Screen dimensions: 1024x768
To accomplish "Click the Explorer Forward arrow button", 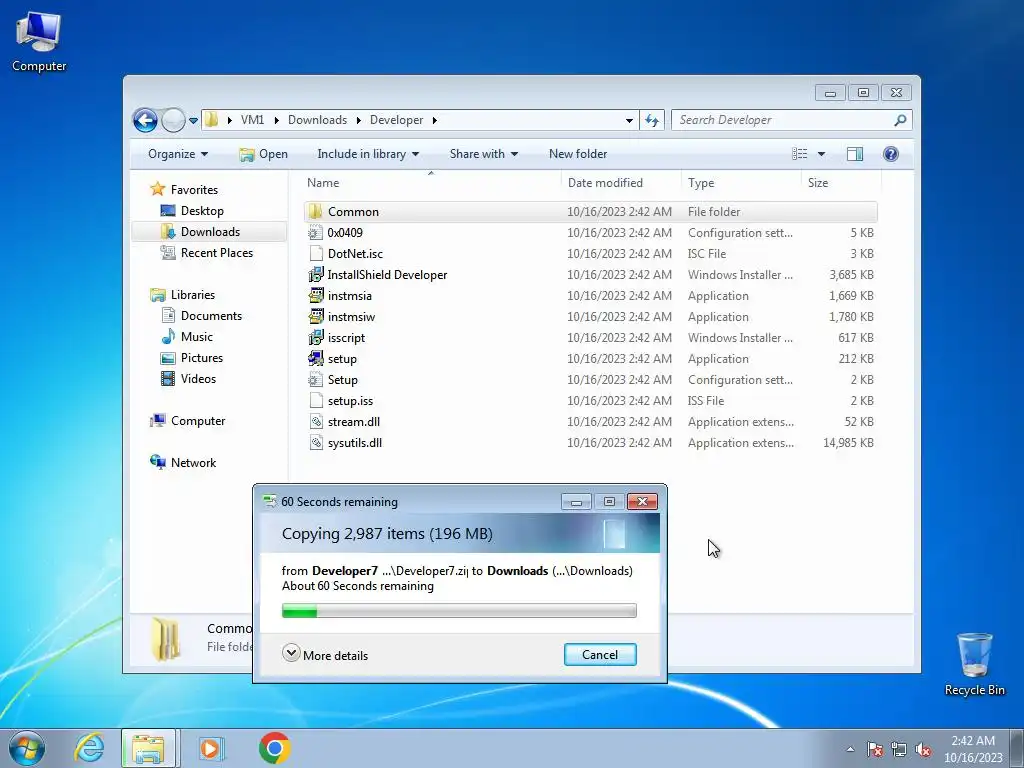I will 173,120.
